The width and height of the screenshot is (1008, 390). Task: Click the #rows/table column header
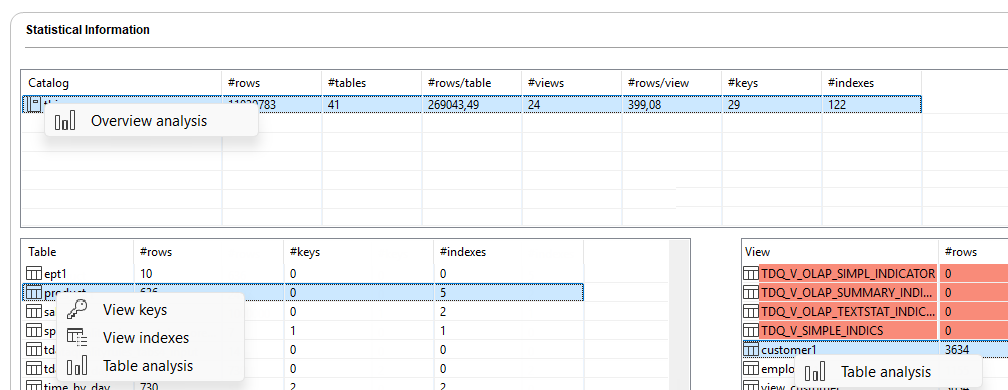pyautogui.click(x=472, y=83)
